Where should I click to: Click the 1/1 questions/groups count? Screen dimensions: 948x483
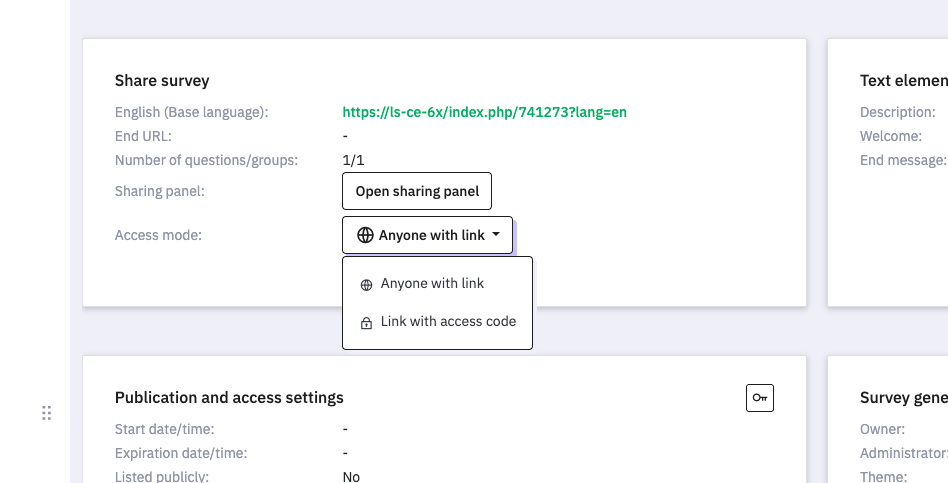point(353,160)
